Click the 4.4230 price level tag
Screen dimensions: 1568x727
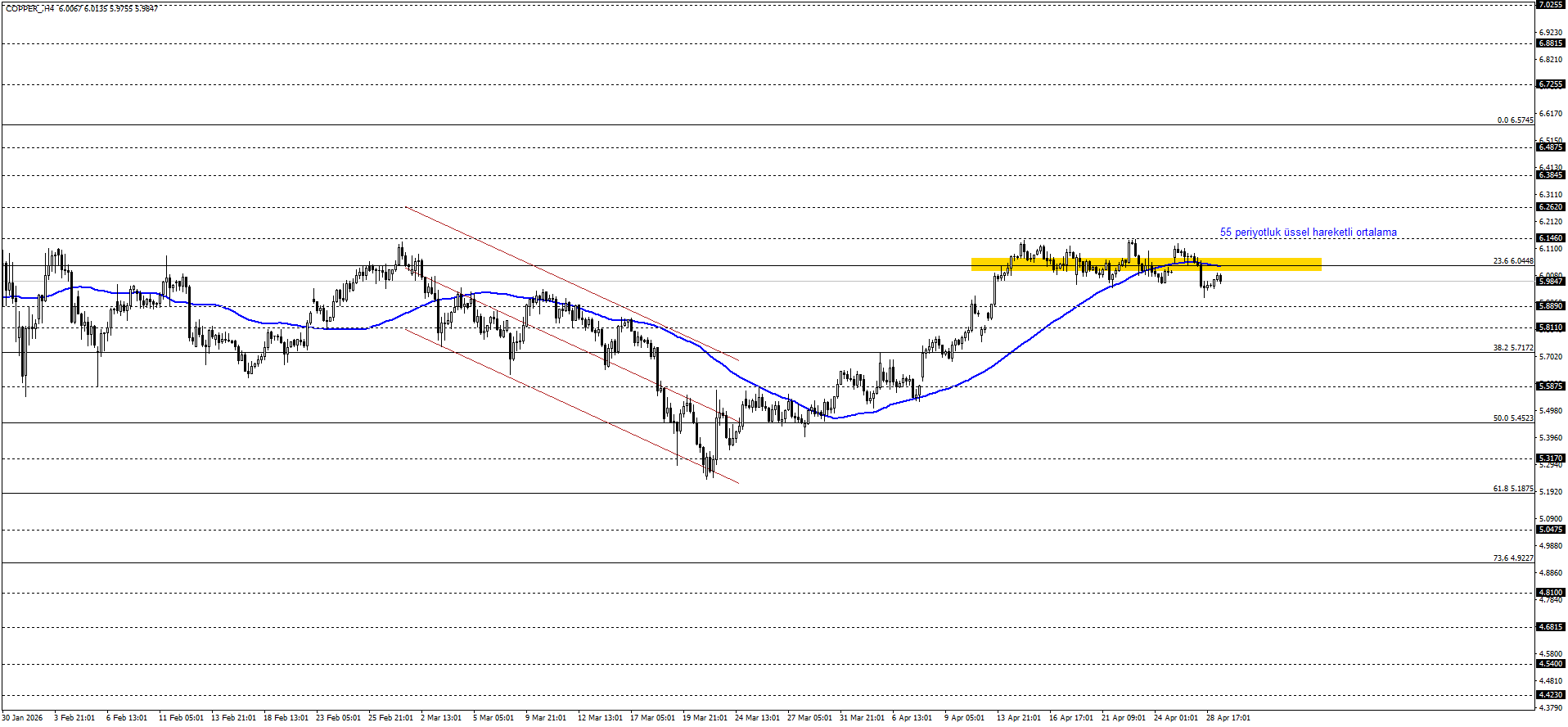(x=1550, y=695)
